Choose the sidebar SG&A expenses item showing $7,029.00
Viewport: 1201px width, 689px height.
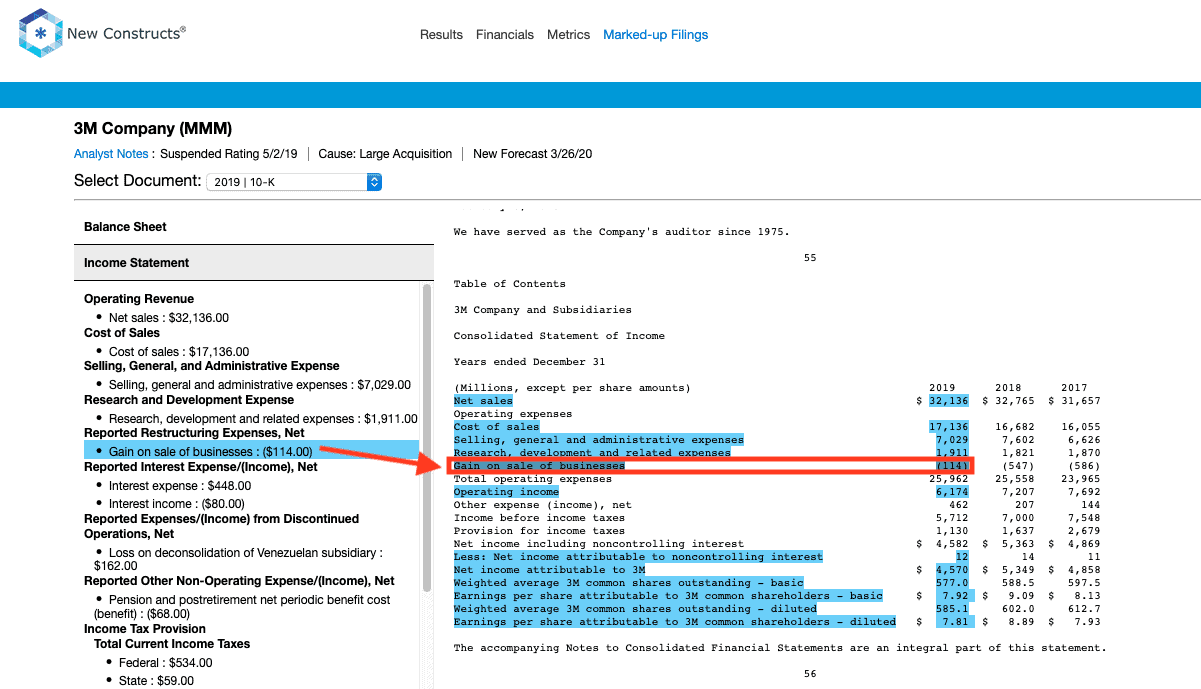click(x=260, y=385)
